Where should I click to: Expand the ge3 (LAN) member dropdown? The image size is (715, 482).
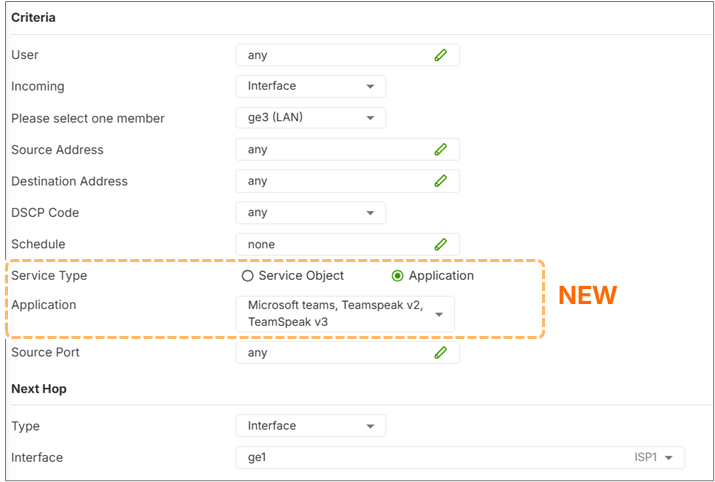[x=310, y=118]
